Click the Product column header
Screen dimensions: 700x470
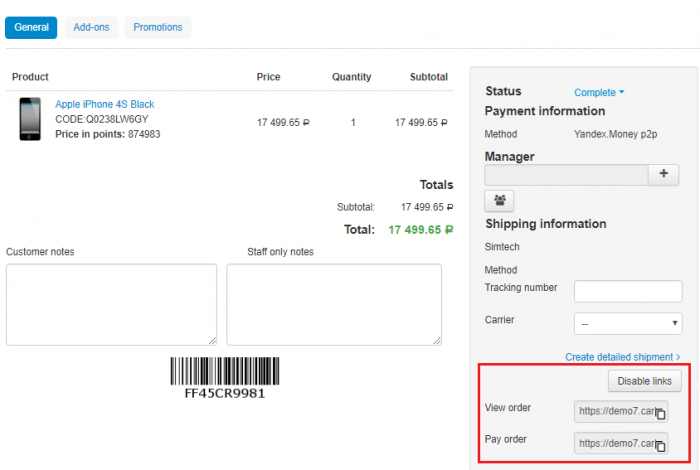click(x=30, y=77)
